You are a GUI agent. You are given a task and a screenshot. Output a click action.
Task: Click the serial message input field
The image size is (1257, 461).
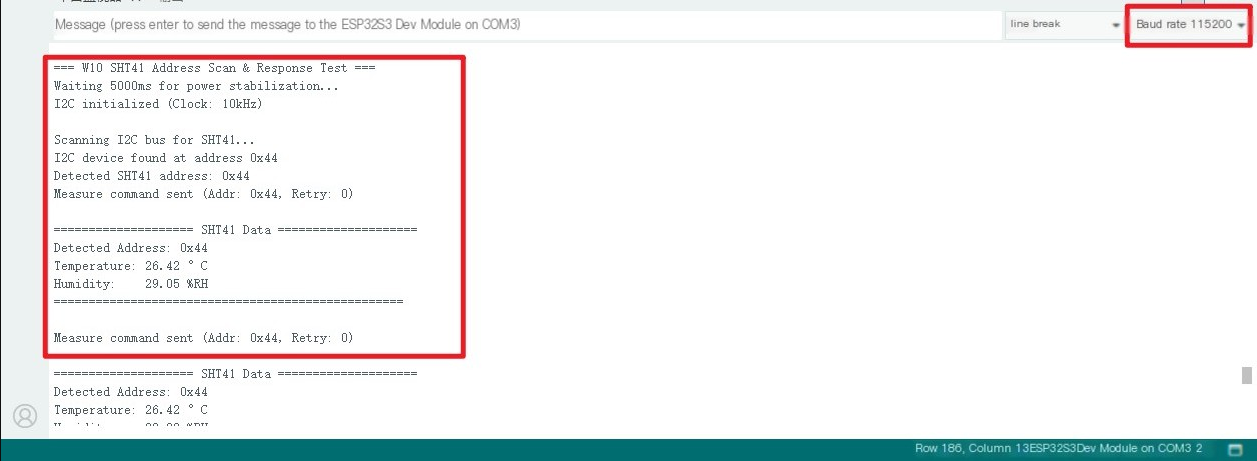[525, 24]
